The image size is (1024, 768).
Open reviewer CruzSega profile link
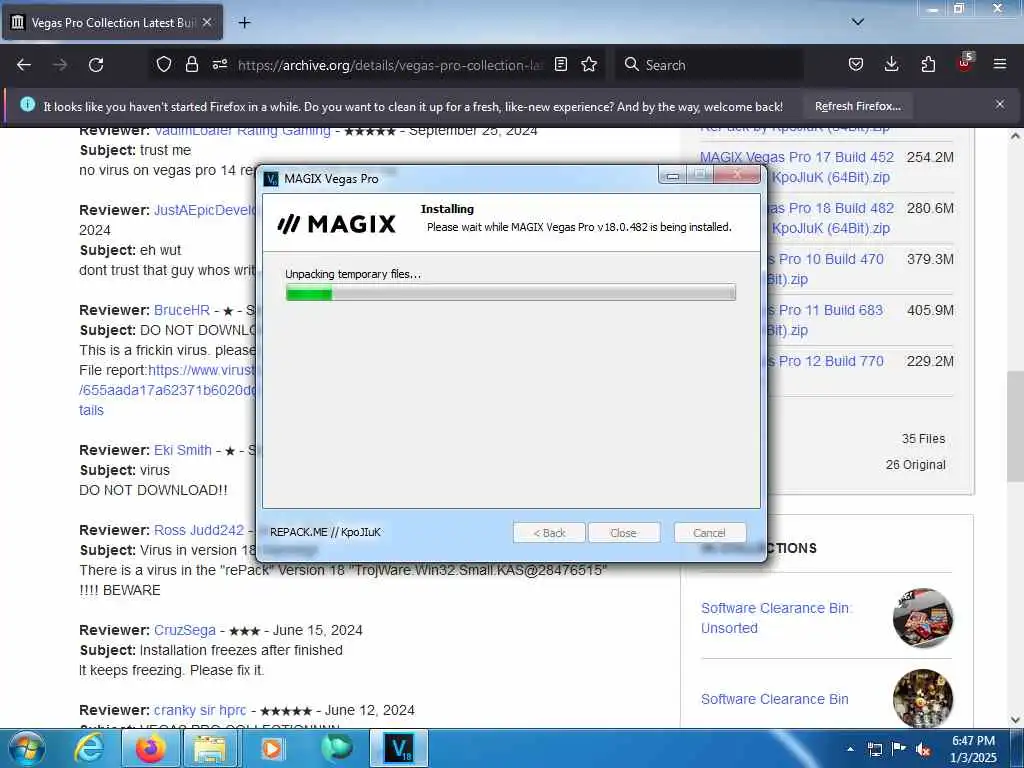coord(185,630)
